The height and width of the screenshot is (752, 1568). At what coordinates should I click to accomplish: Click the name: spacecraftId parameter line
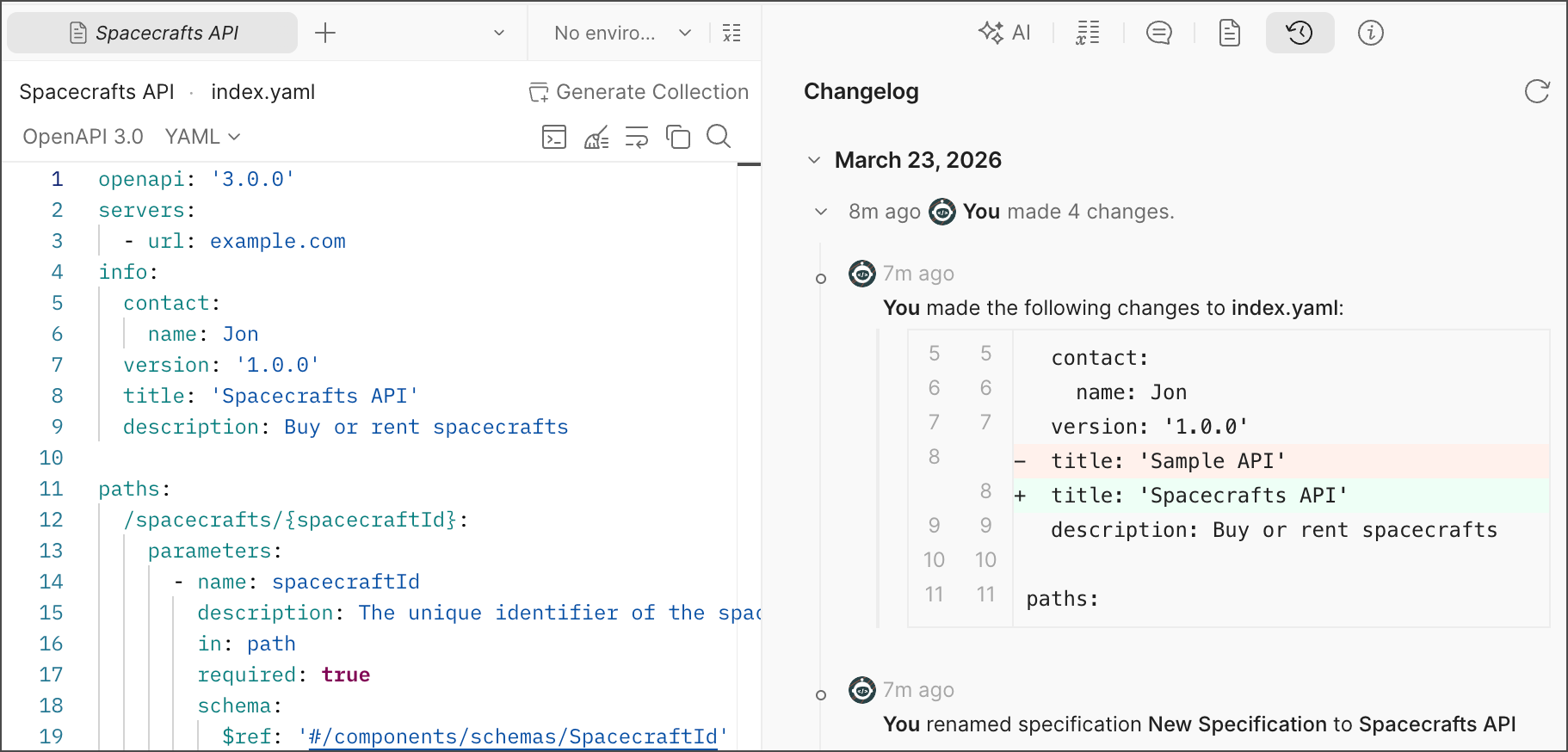pyautogui.click(x=297, y=582)
